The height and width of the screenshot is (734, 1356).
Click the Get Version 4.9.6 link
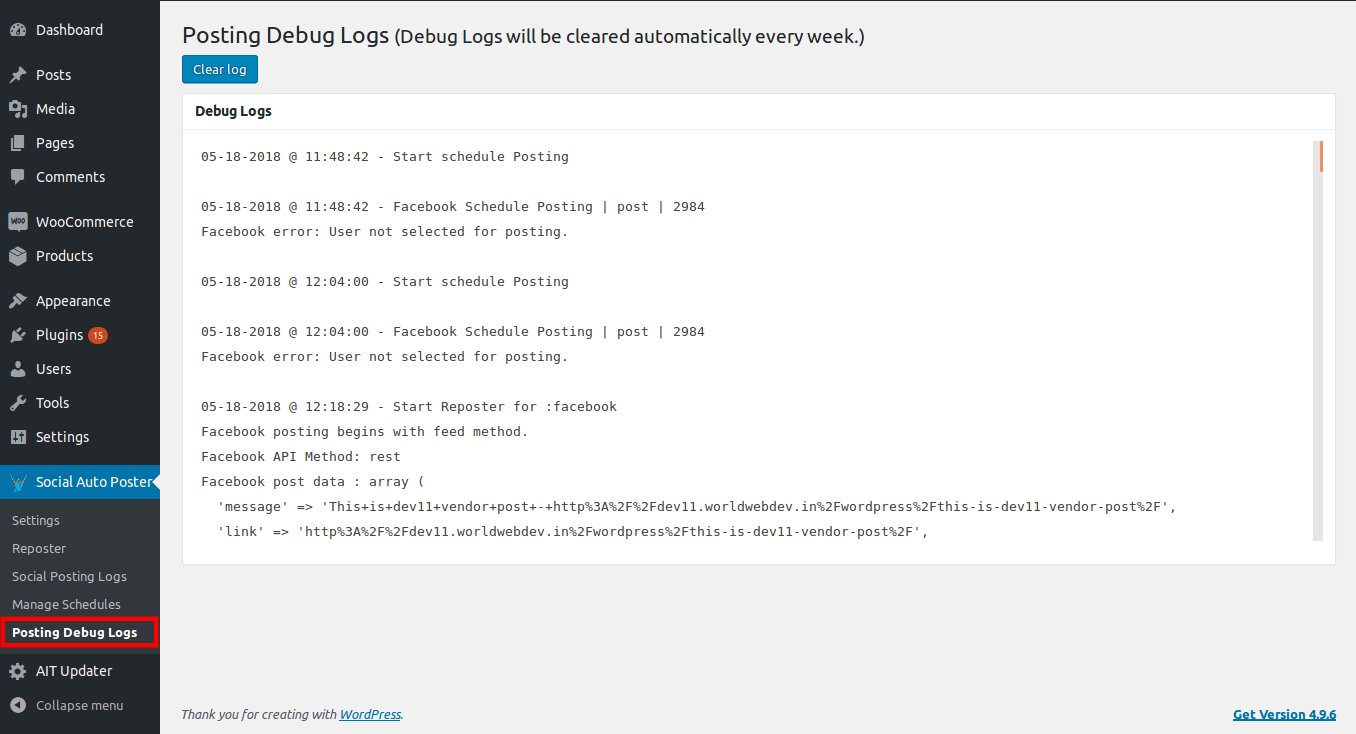coord(1284,714)
